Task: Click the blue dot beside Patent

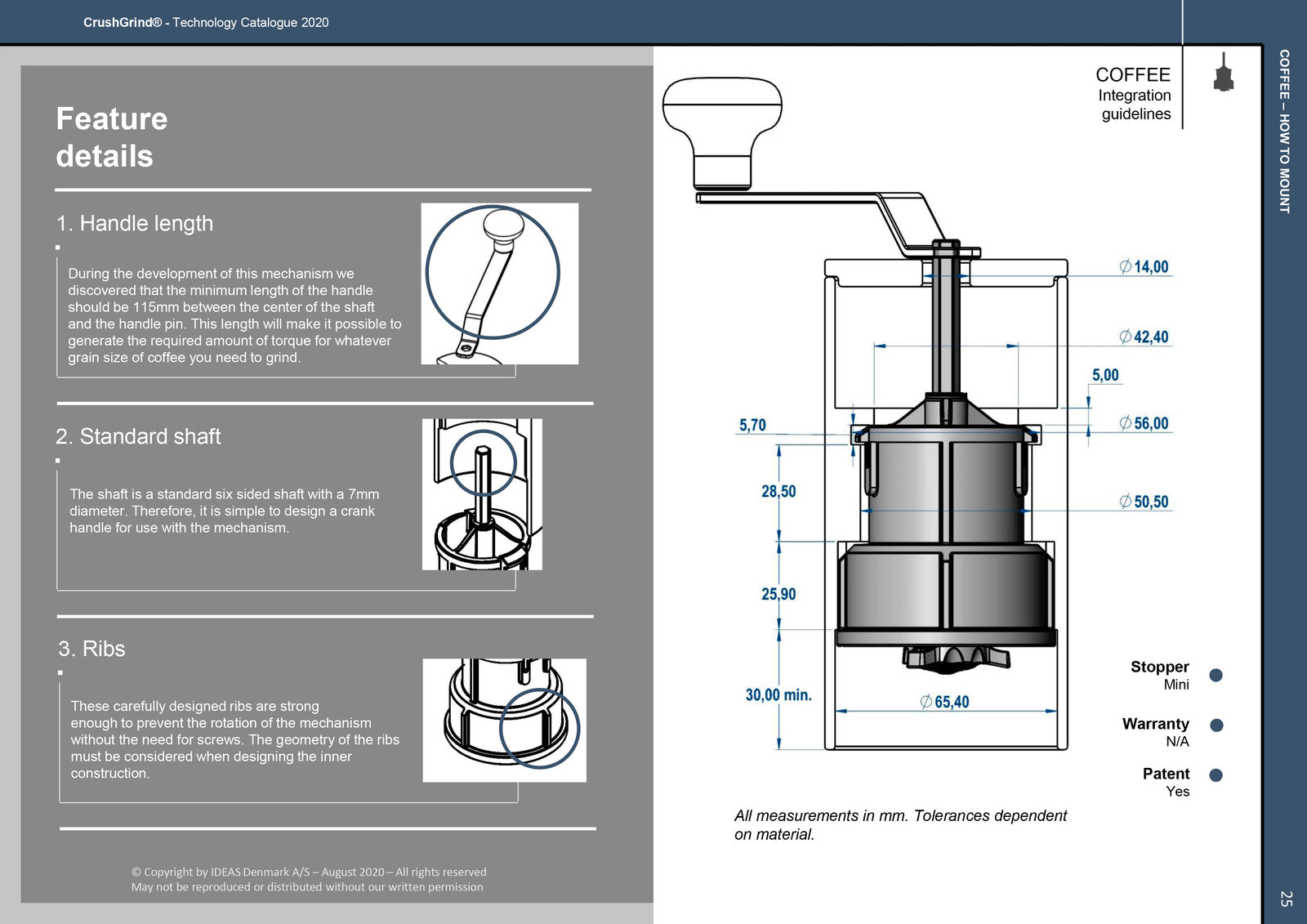Action: 1216,774
